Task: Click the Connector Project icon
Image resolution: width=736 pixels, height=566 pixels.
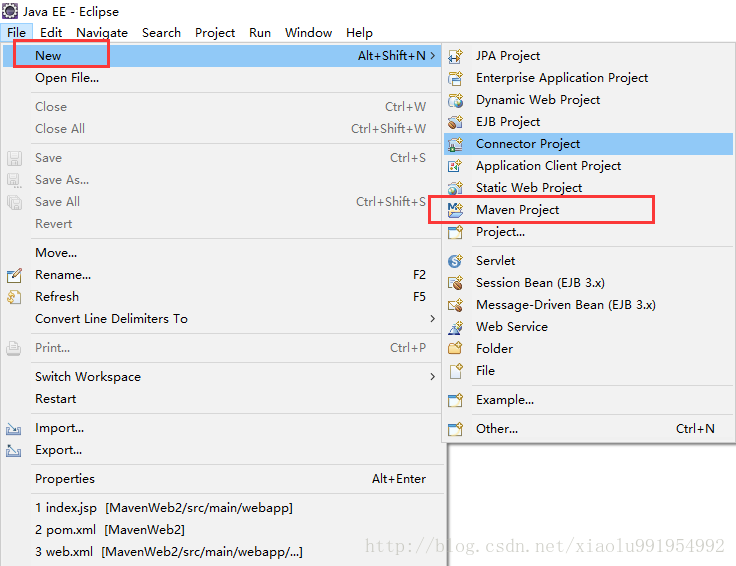Action: 455,144
